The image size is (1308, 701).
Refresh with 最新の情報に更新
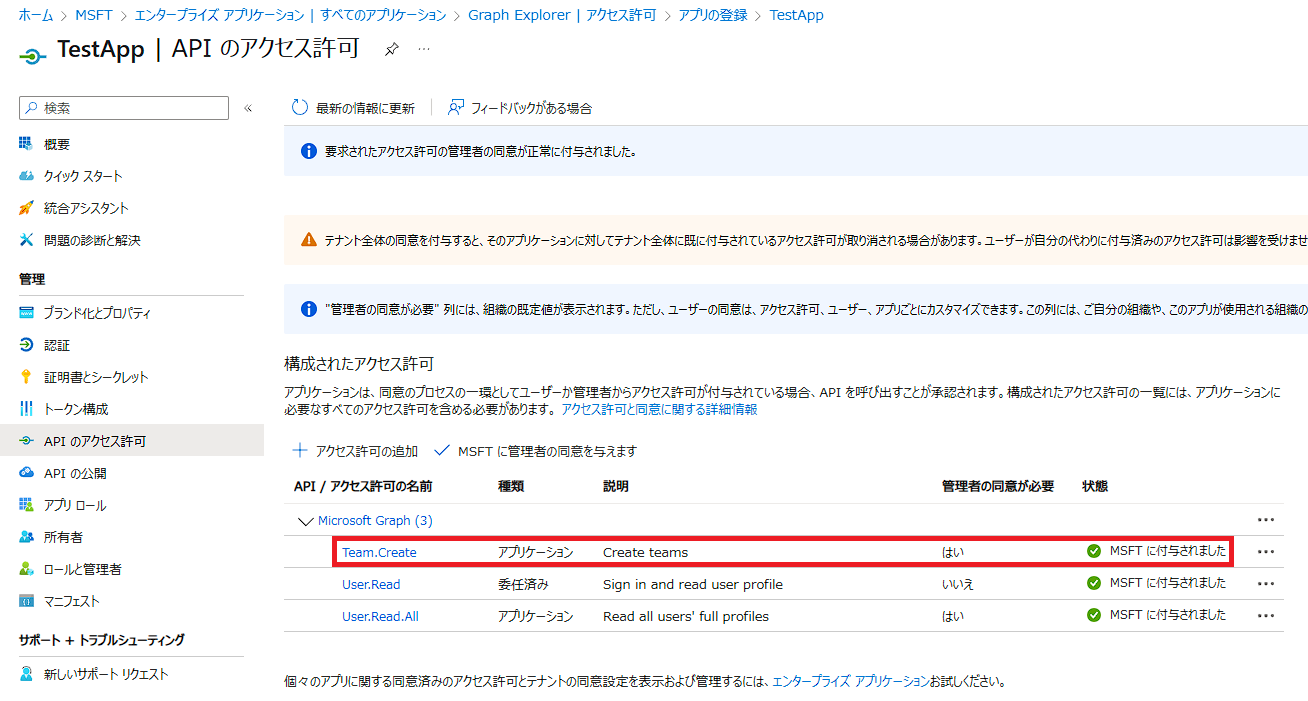(352, 107)
